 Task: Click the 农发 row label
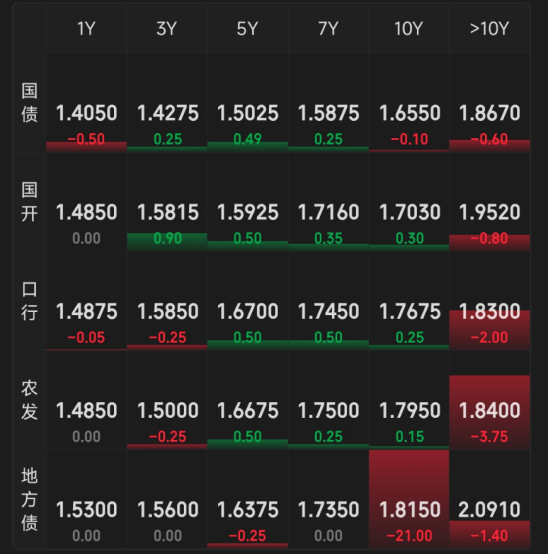[29, 400]
